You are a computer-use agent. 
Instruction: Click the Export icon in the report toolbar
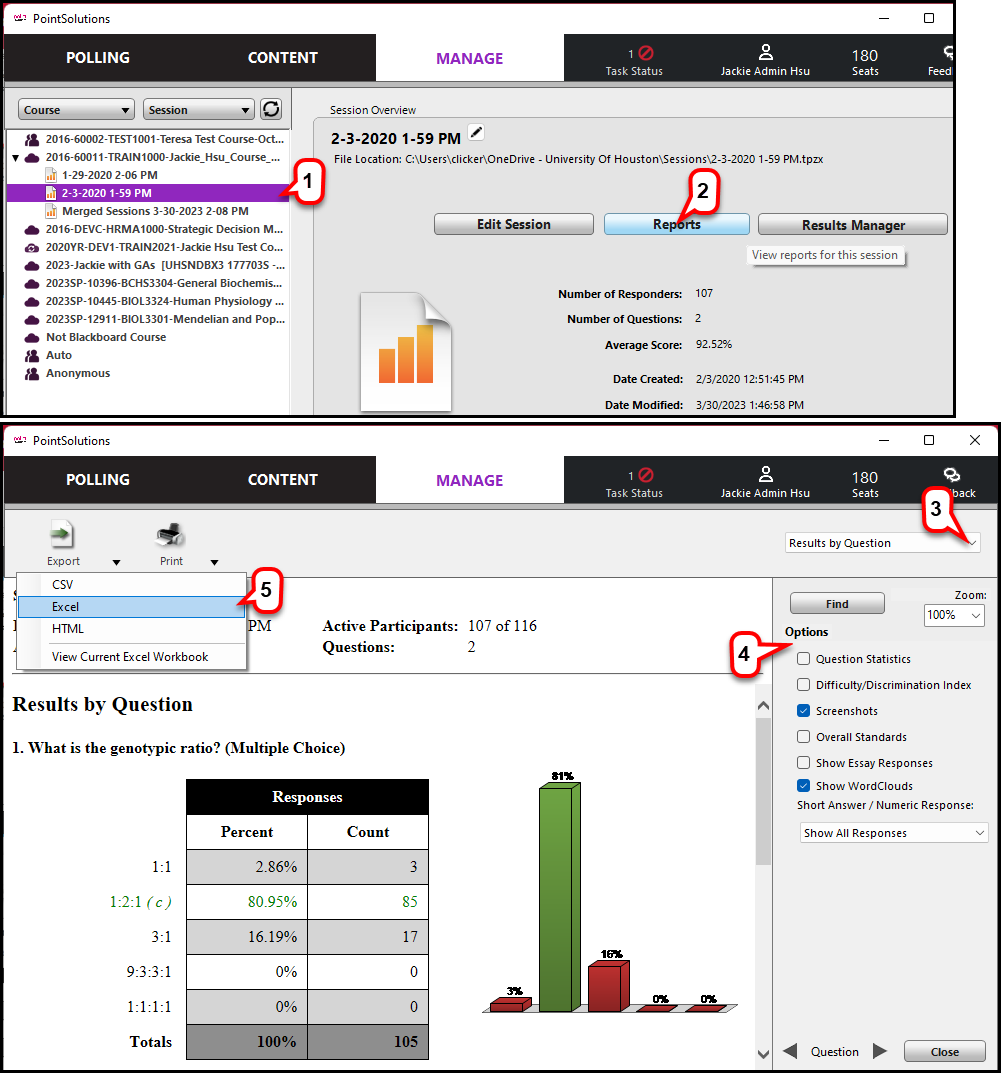tap(62, 535)
